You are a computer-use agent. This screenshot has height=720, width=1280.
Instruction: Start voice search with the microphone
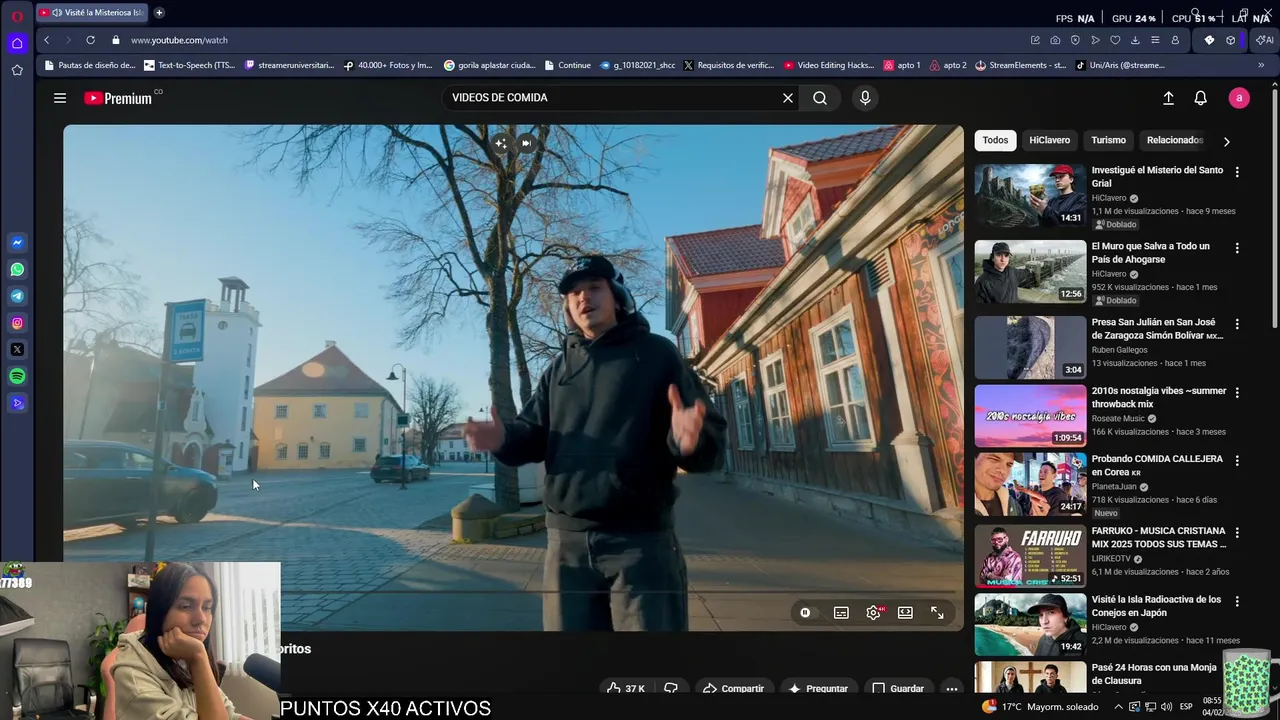[865, 98]
